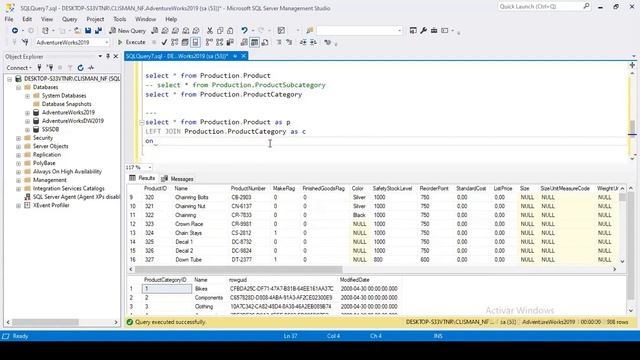640x360 pixels.
Task: Click the ProductNumber column header
Action: tap(248, 189)
